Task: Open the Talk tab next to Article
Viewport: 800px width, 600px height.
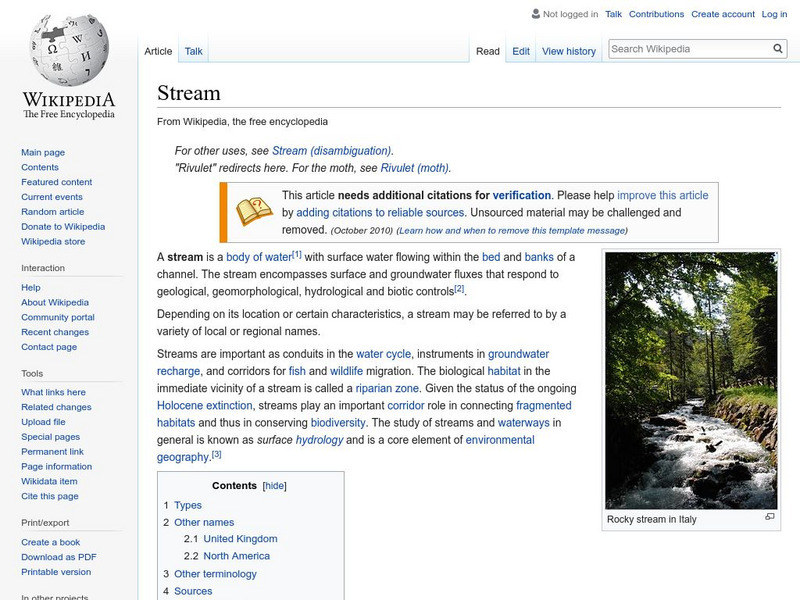Action: click(193, 51)
